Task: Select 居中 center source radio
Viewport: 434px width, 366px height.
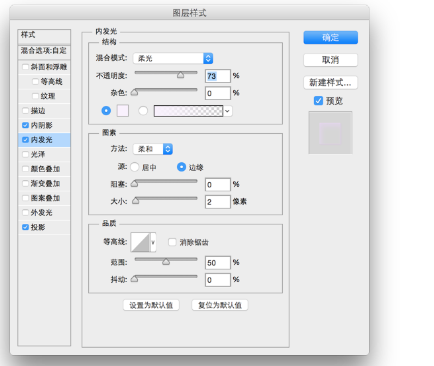Action: coord(135,167)
